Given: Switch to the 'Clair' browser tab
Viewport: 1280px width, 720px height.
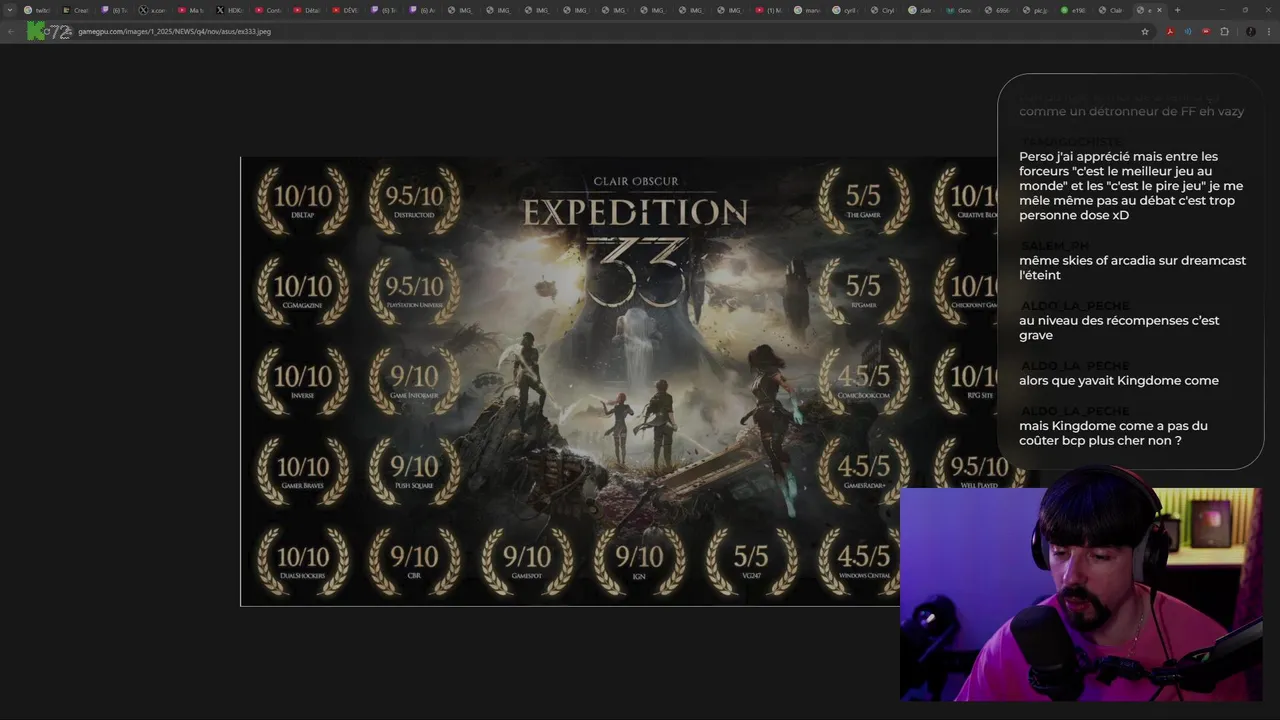Looking at the screenshot, I should pyautogui.click(x=1112, y=10).
